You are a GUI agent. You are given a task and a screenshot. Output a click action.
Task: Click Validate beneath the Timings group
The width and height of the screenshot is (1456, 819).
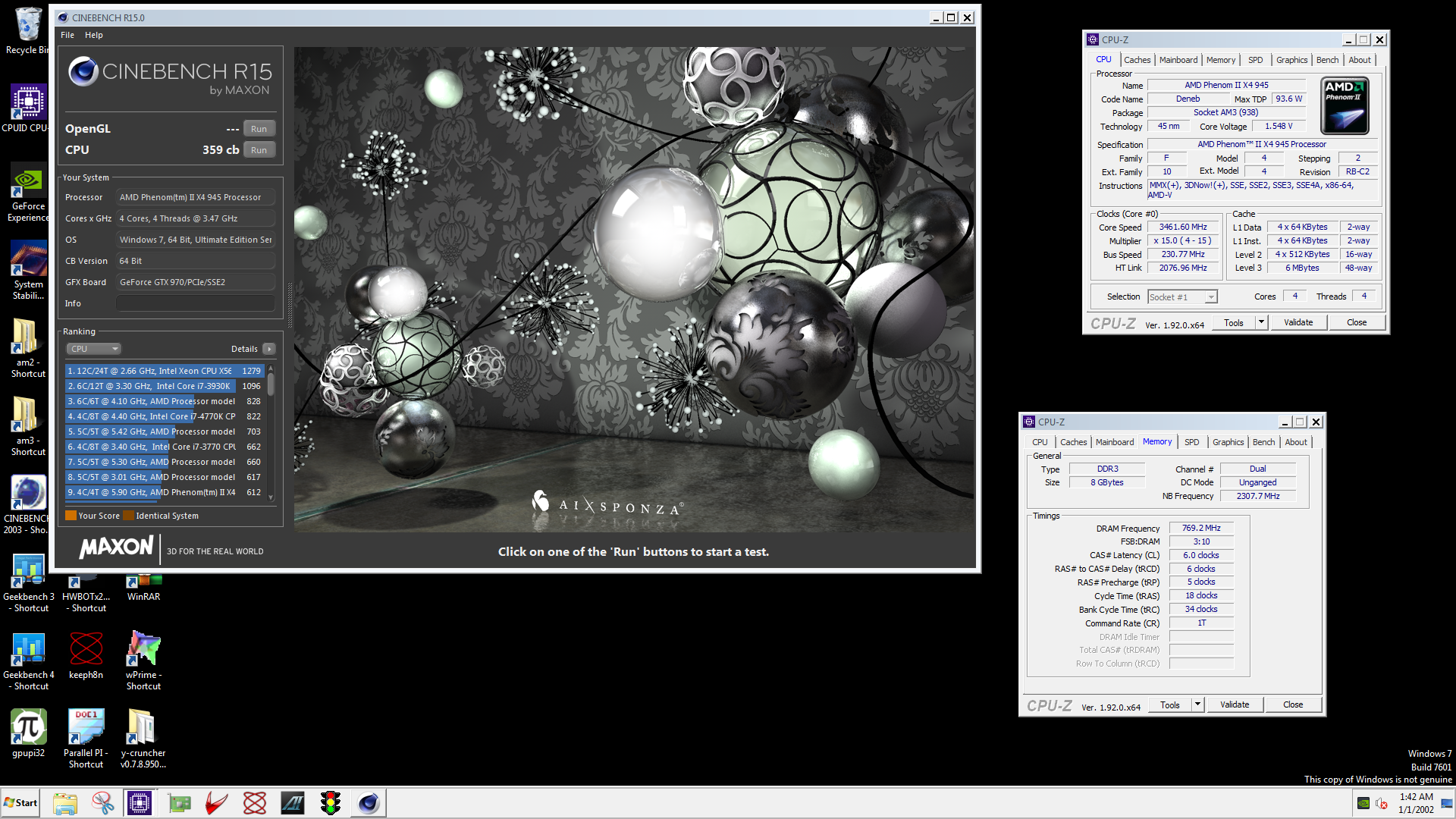click(x=1235, y=704)
